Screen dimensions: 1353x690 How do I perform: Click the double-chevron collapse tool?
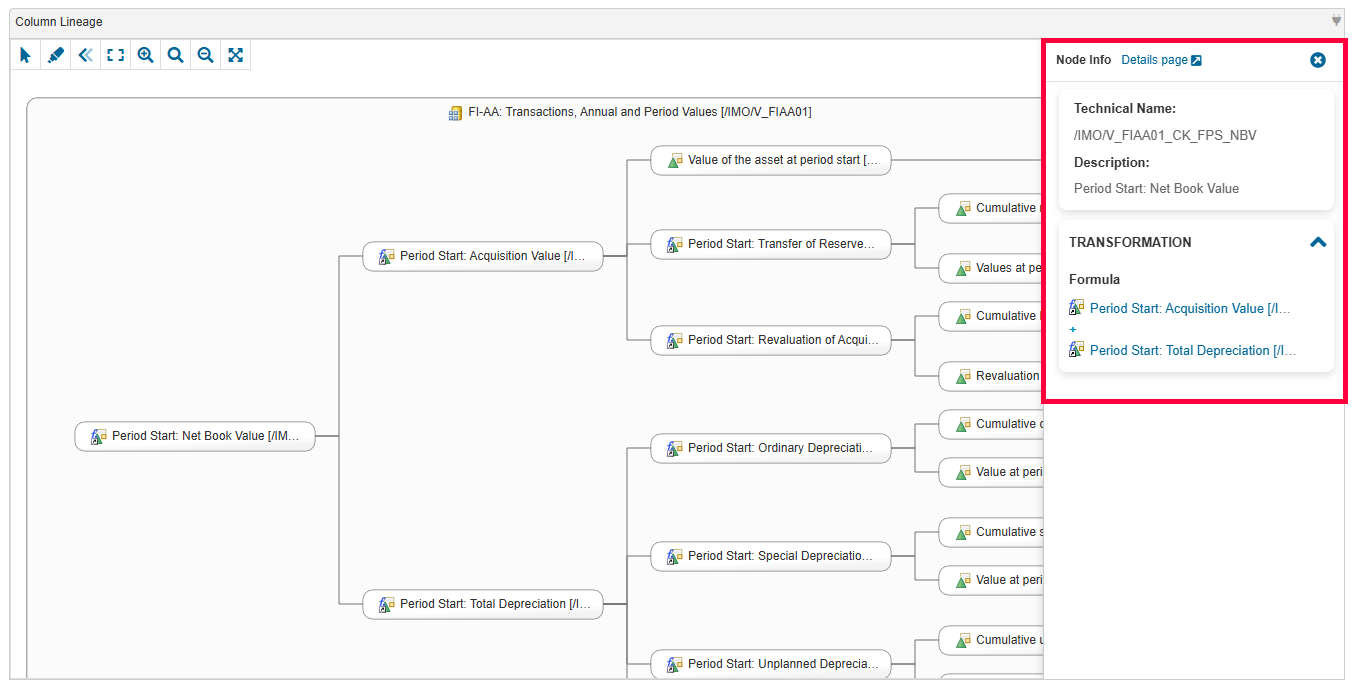[86, 55]
